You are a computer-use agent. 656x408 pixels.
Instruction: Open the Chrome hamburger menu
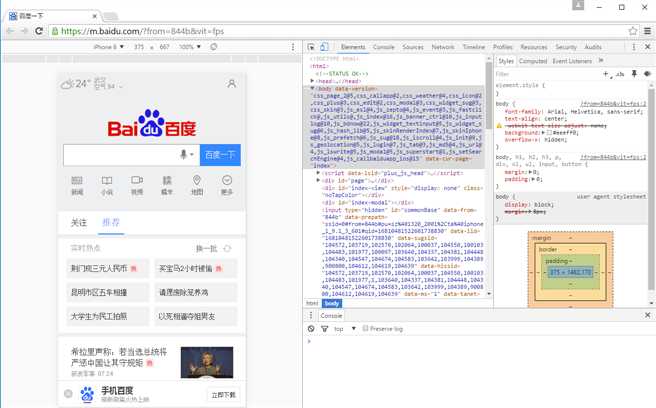(x=647, y=31)
